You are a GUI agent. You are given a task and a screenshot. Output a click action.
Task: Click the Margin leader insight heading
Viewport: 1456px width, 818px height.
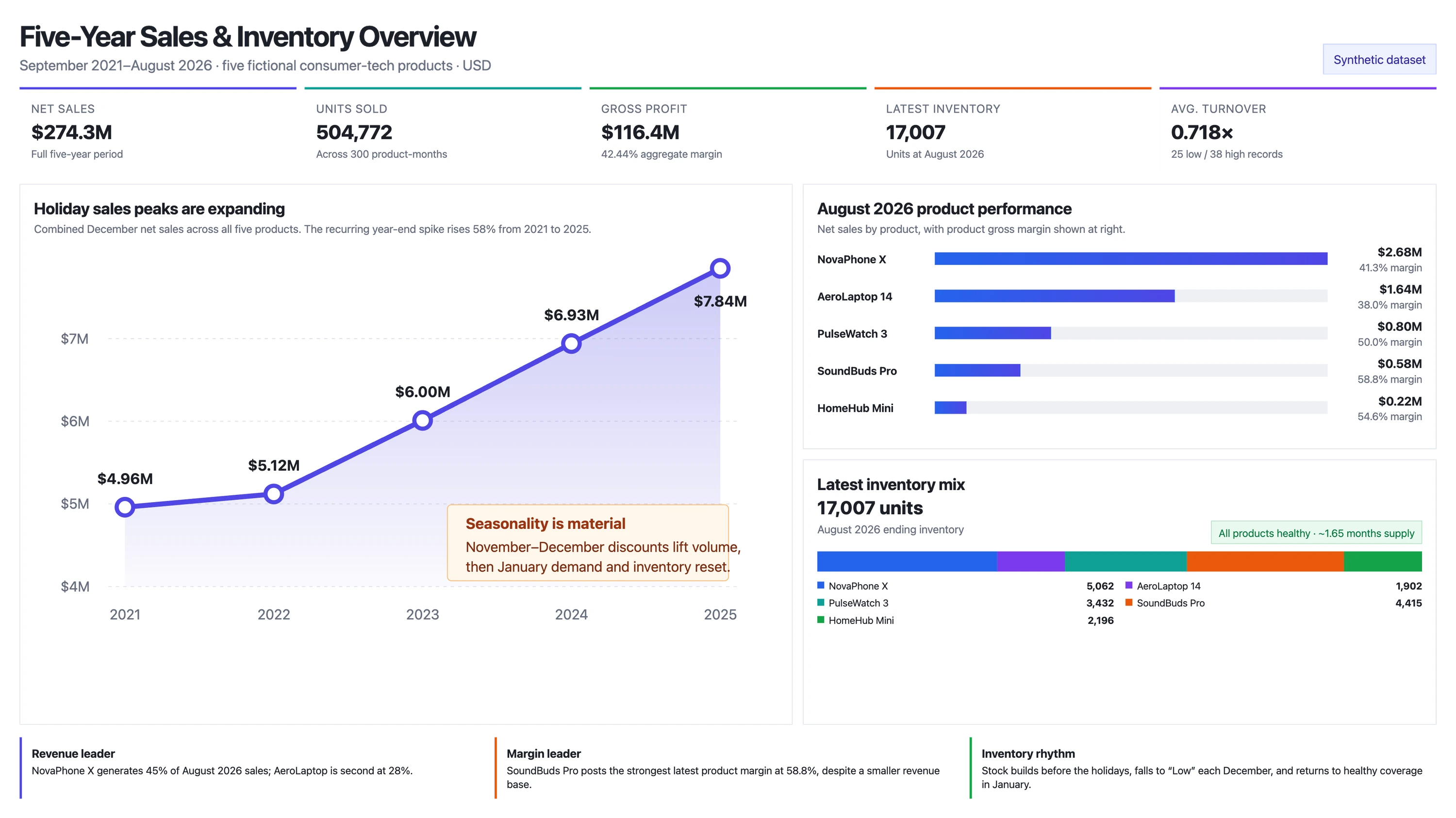[x=544, y=753]
